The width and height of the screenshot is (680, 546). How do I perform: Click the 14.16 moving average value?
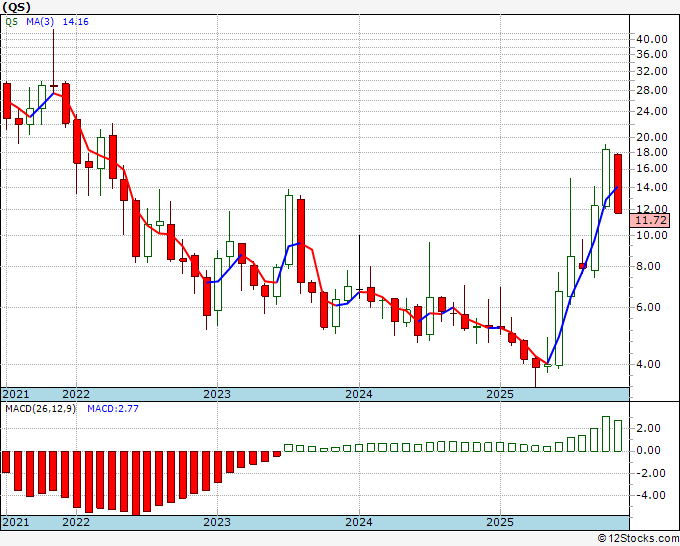(x=75, y=22)
